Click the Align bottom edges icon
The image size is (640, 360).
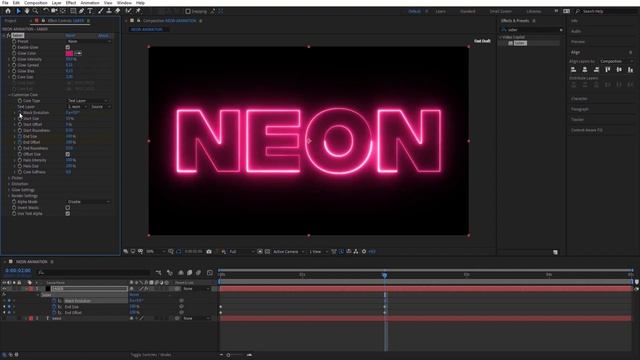tap(631, 70)
